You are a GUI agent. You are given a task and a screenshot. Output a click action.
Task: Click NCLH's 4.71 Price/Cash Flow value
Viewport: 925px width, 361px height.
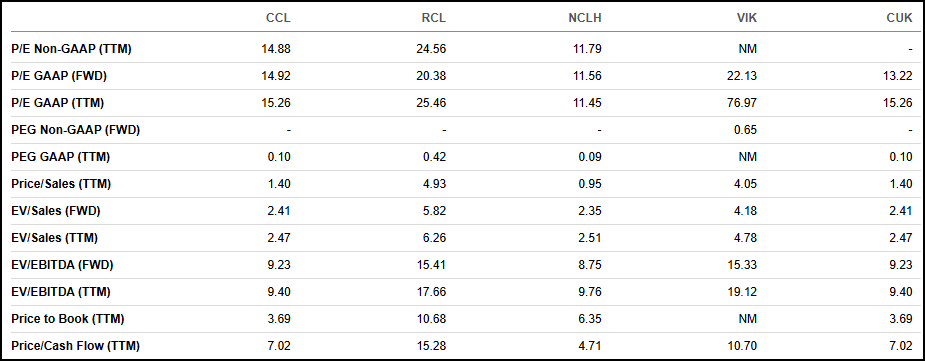592,346
